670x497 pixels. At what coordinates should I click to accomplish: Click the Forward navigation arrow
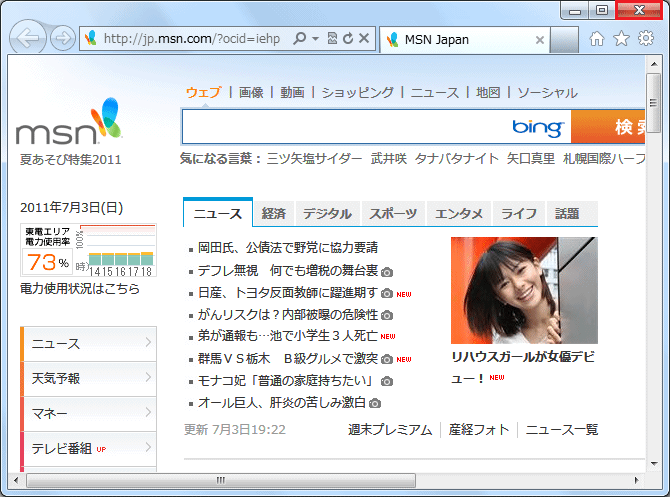(62, 39)
